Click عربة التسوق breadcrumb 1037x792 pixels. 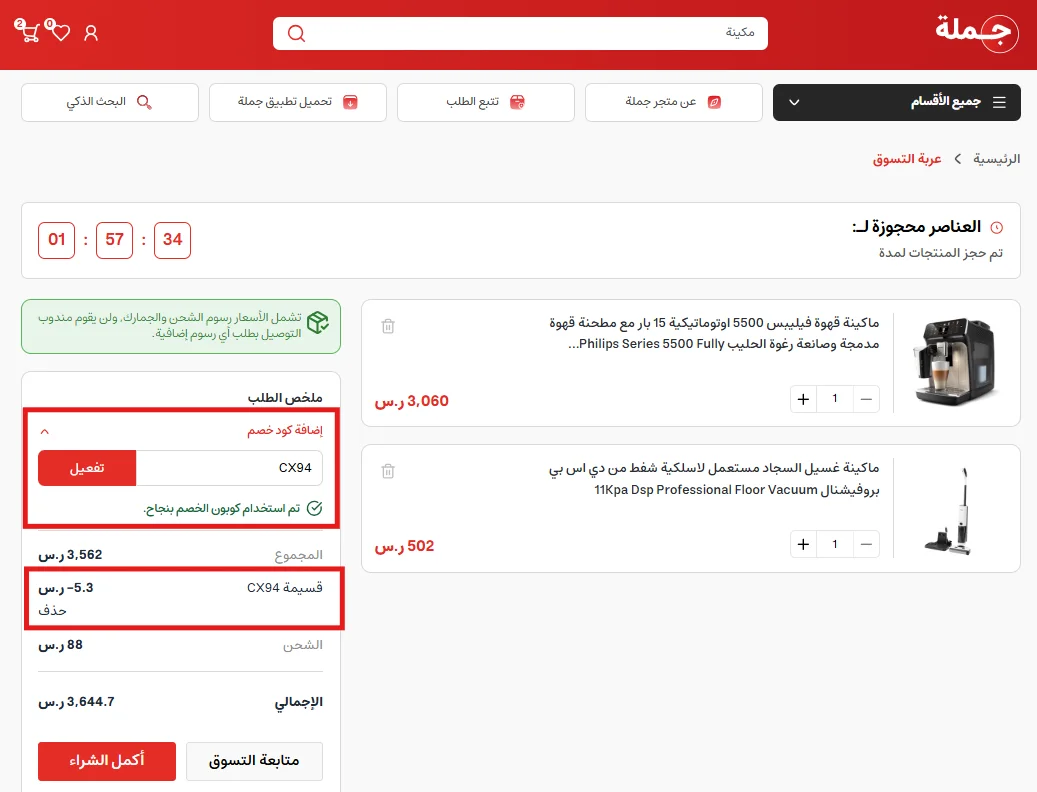pos(907,159)
